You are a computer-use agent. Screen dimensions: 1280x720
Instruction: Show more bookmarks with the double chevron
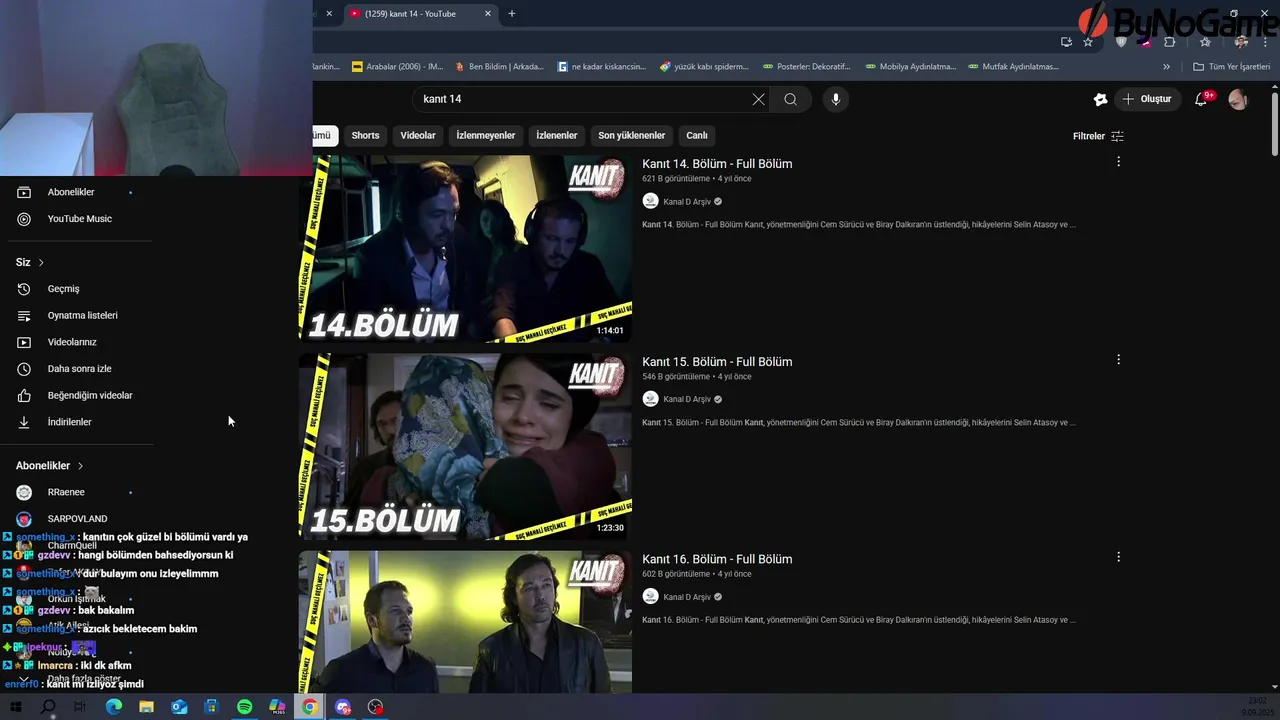pyautogui.click(x=1166, y=67)
